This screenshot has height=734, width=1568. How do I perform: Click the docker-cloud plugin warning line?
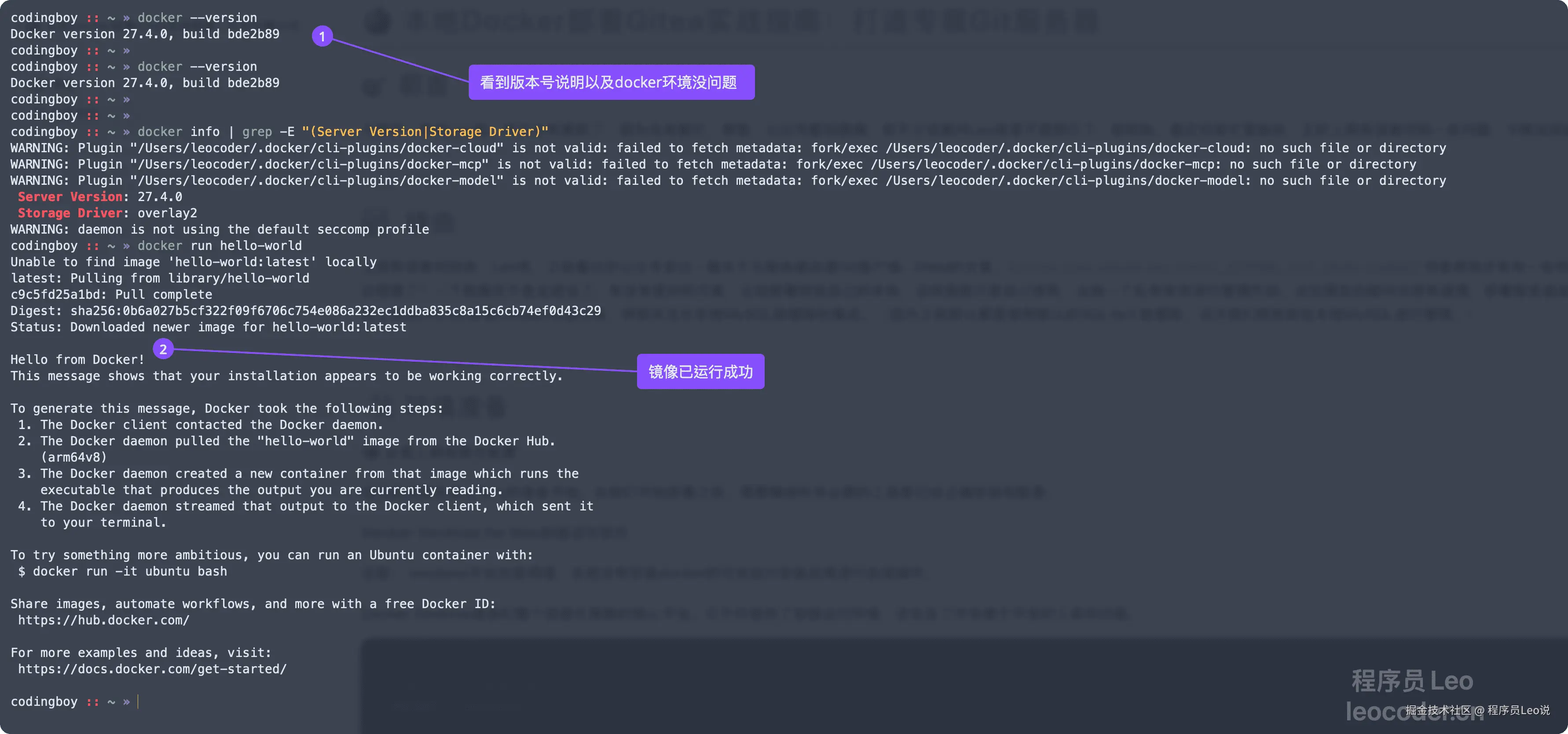pos(727,148)
